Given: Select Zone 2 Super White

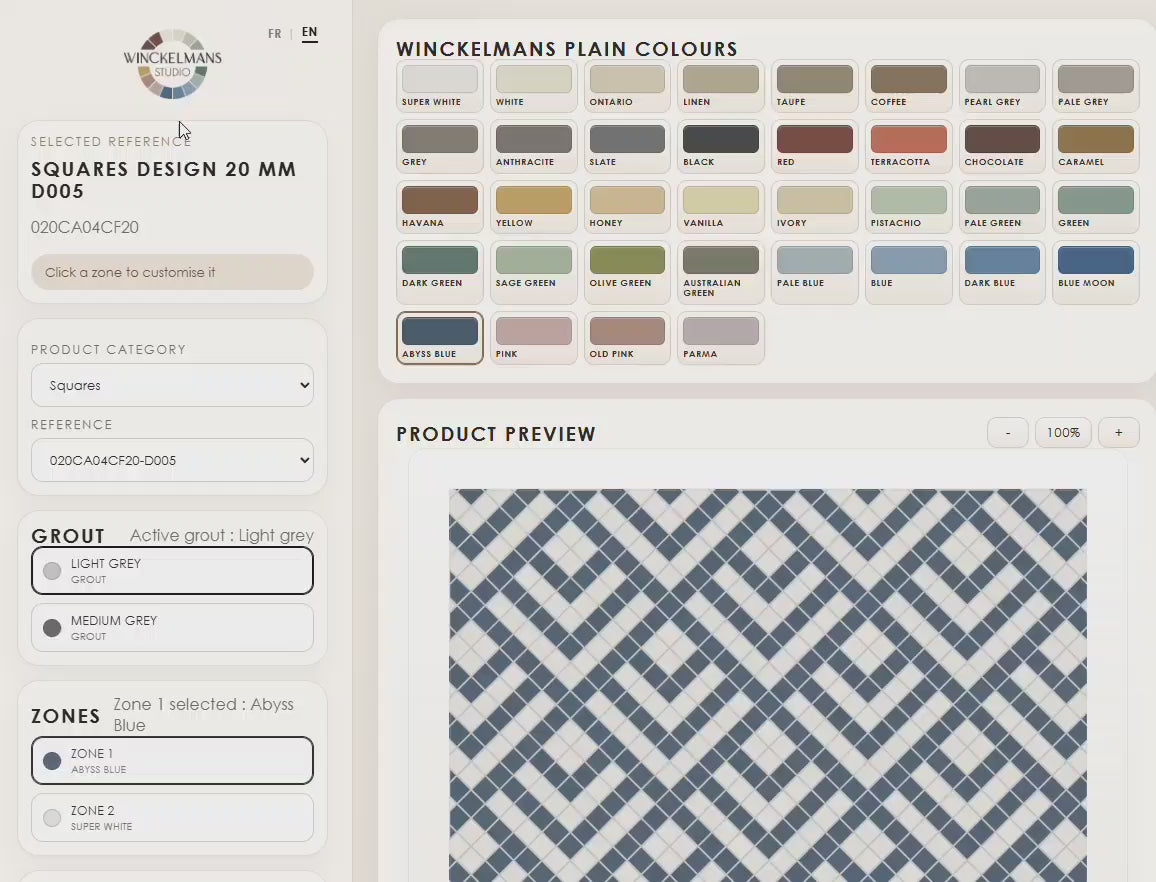Looking at the screenshot, I should coord(173,818).
